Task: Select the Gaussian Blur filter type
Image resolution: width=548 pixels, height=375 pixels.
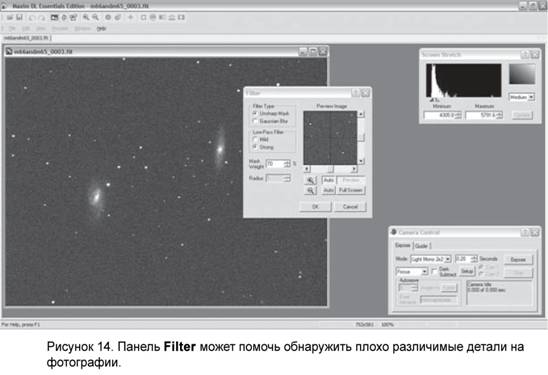Action: [255, 121]
